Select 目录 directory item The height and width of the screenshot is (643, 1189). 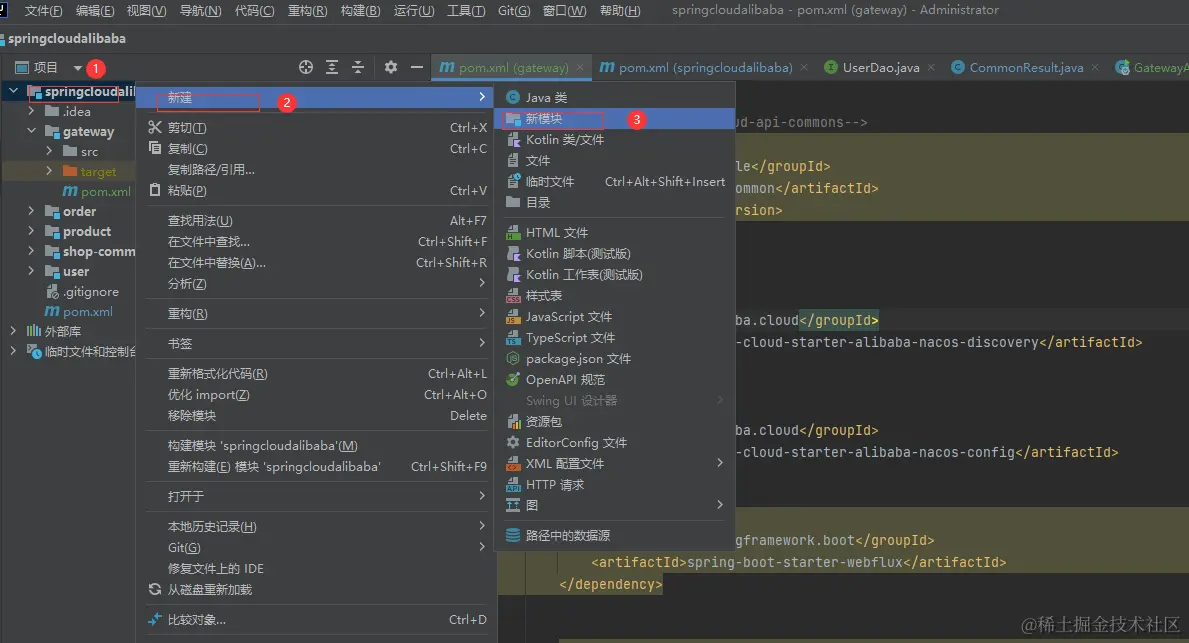click(x=614, y=202)
